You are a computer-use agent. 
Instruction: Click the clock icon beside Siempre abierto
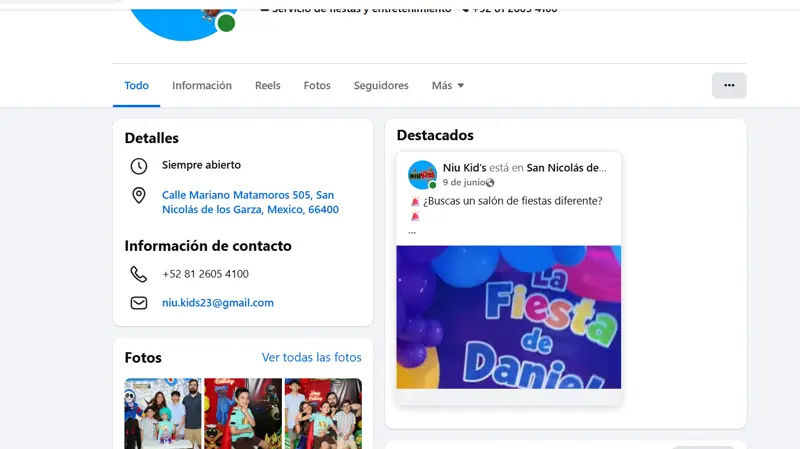pos(139,166)
